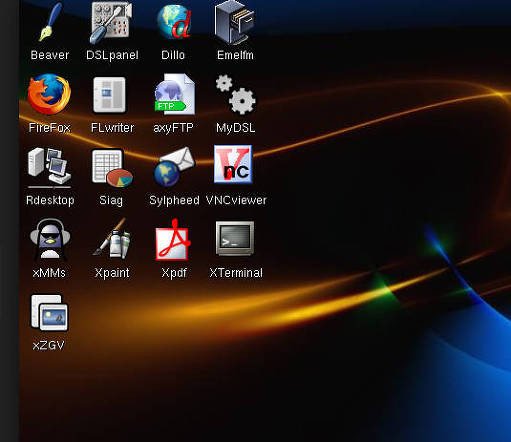Open the Beaver editor desktop icon
This screenshot has width=511, height=442.
click(x=50, y=22)
